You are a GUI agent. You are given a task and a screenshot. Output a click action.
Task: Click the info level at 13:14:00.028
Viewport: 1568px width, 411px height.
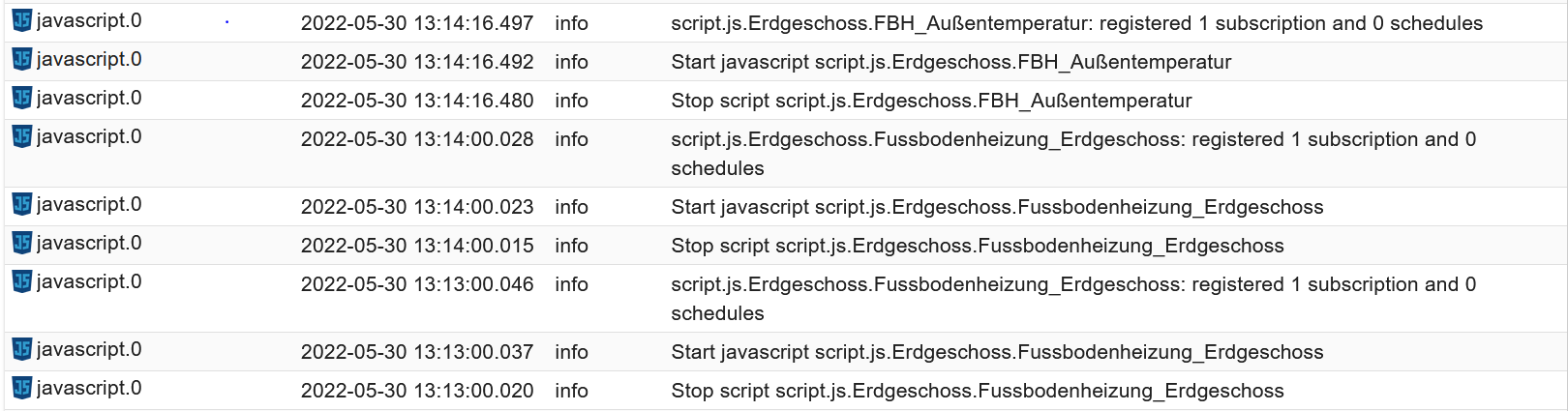pos(571,139)
